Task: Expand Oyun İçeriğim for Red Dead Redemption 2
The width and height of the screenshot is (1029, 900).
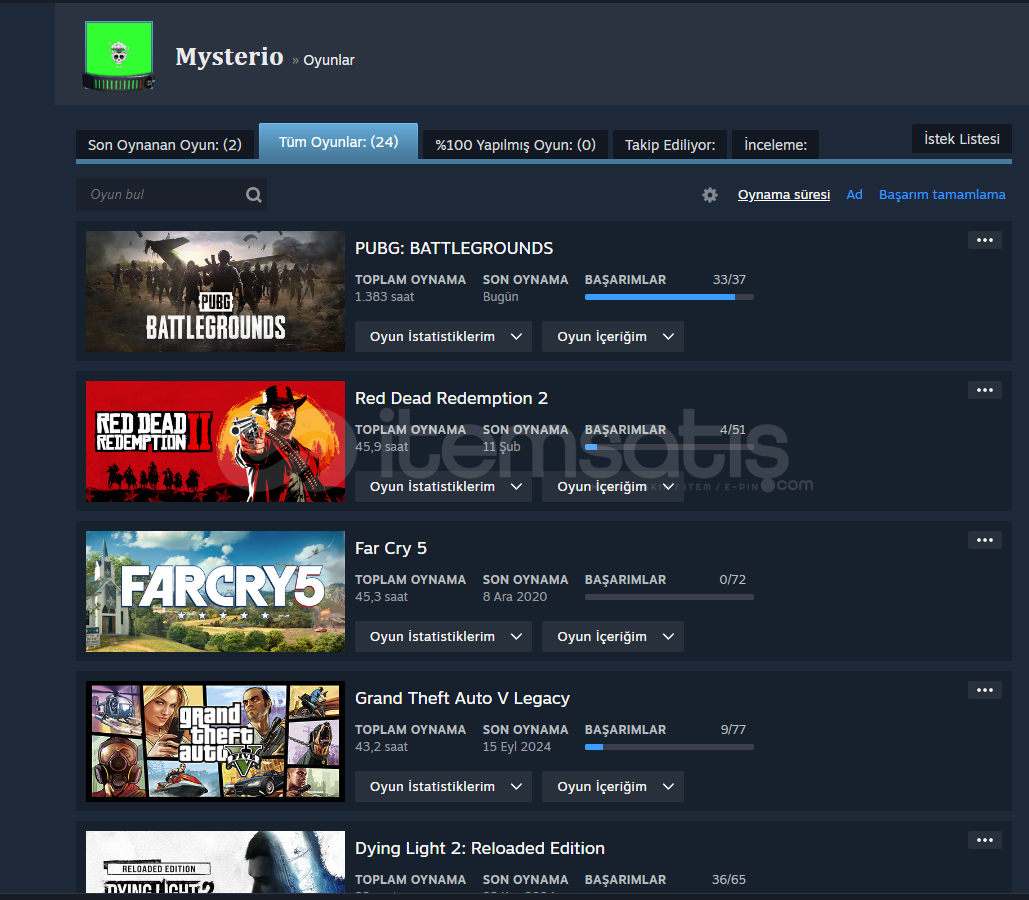Action: point(612,486)
